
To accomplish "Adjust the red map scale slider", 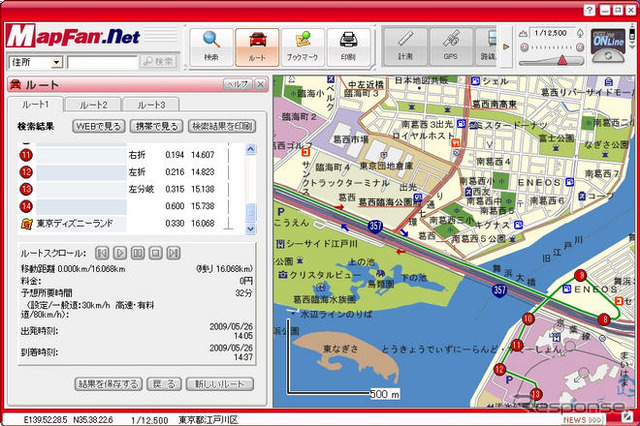I will [562, 60].
